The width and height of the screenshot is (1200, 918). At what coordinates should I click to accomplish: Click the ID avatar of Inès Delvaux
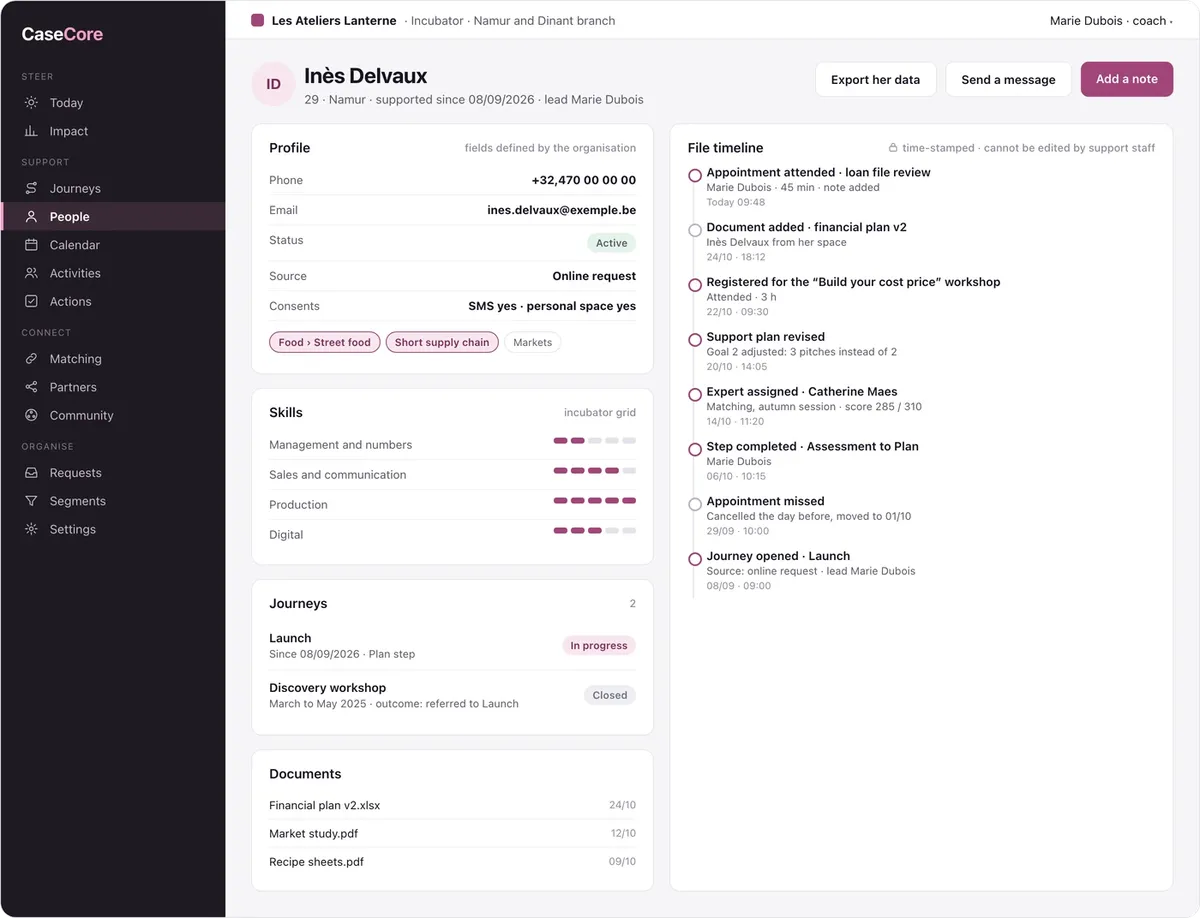click(273, 84)
